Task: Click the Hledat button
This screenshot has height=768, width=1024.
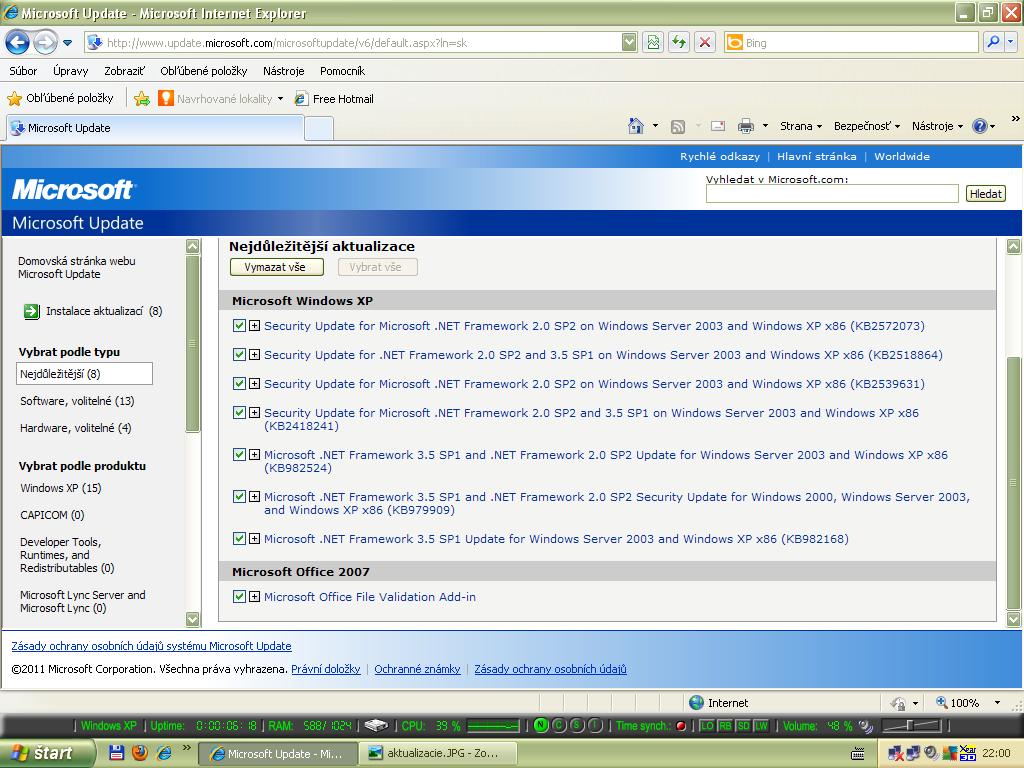Action: click(985, 193)
